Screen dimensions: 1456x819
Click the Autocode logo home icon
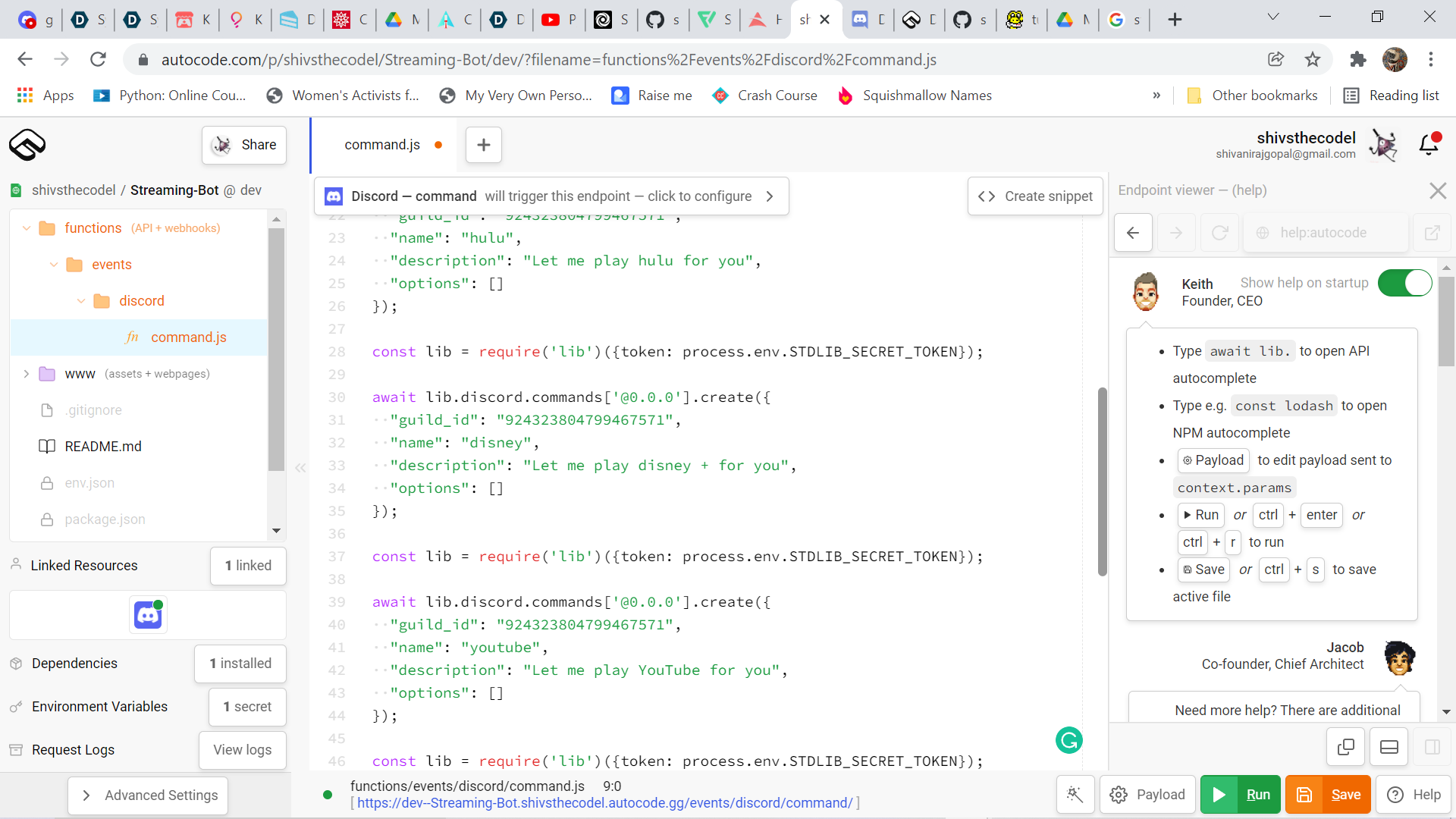coord(27,144)
